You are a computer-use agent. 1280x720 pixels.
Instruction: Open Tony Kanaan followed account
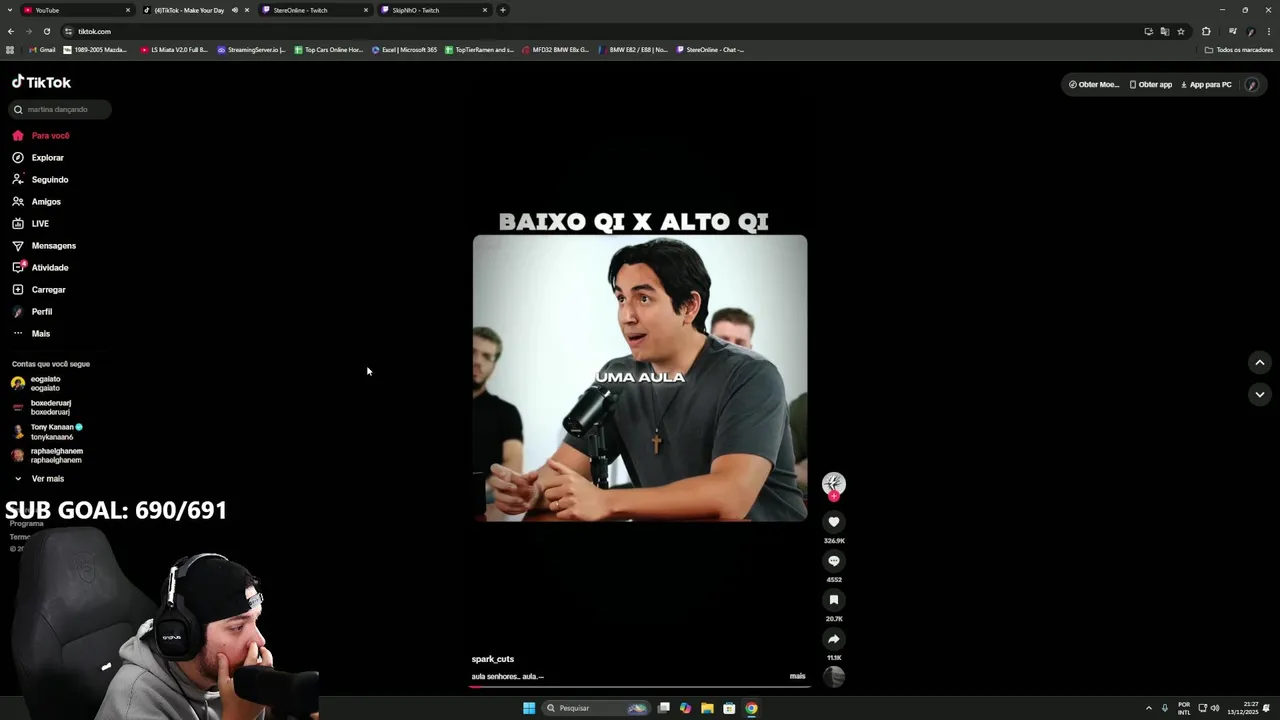click(47, 431)
